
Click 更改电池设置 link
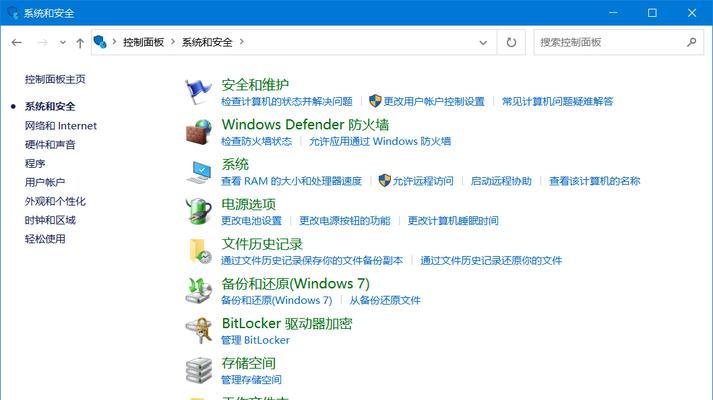pos(251,220)
